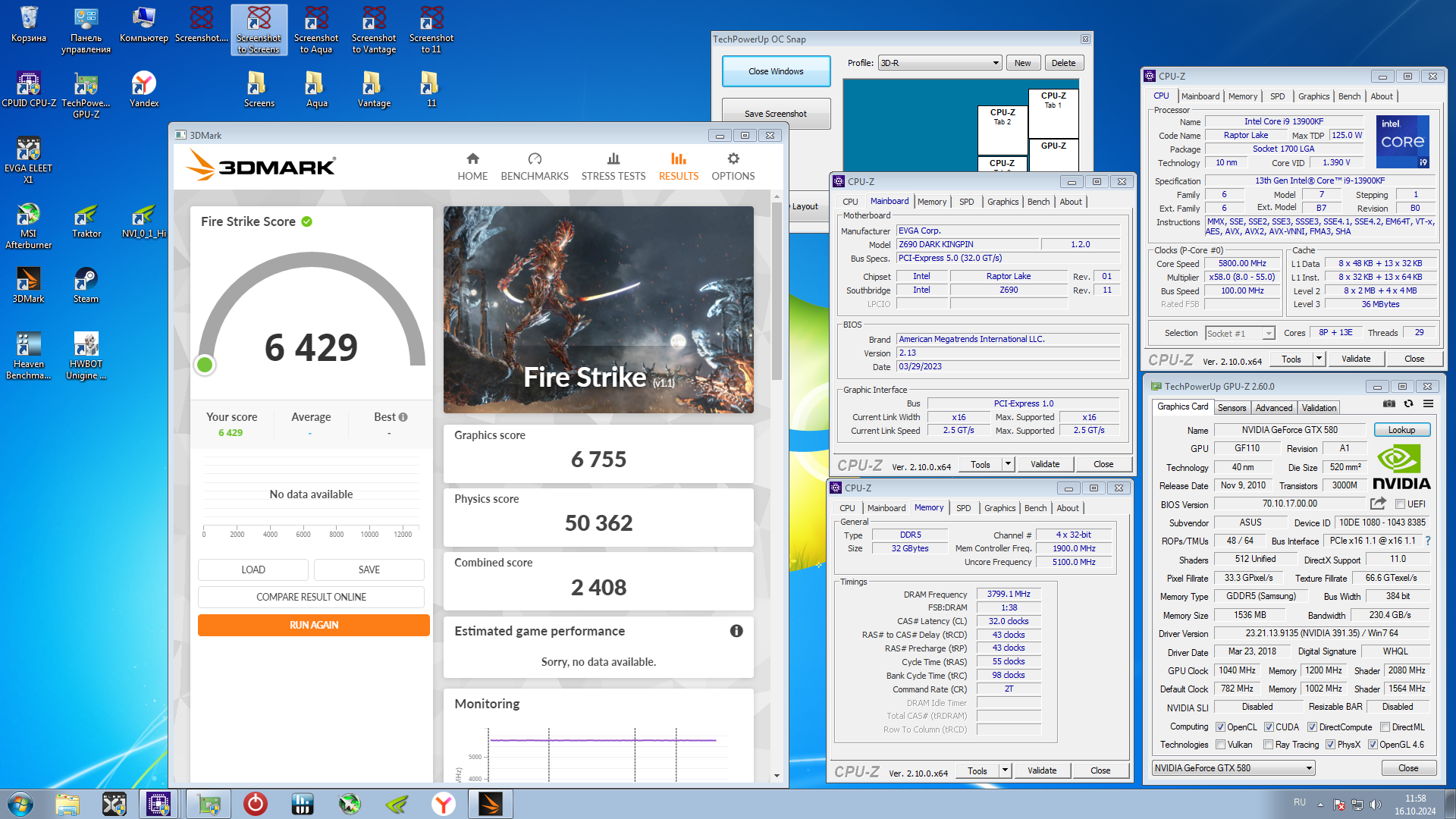Open Tools dropdown arrow in CPU-Z Memory window

[1005, 770]
